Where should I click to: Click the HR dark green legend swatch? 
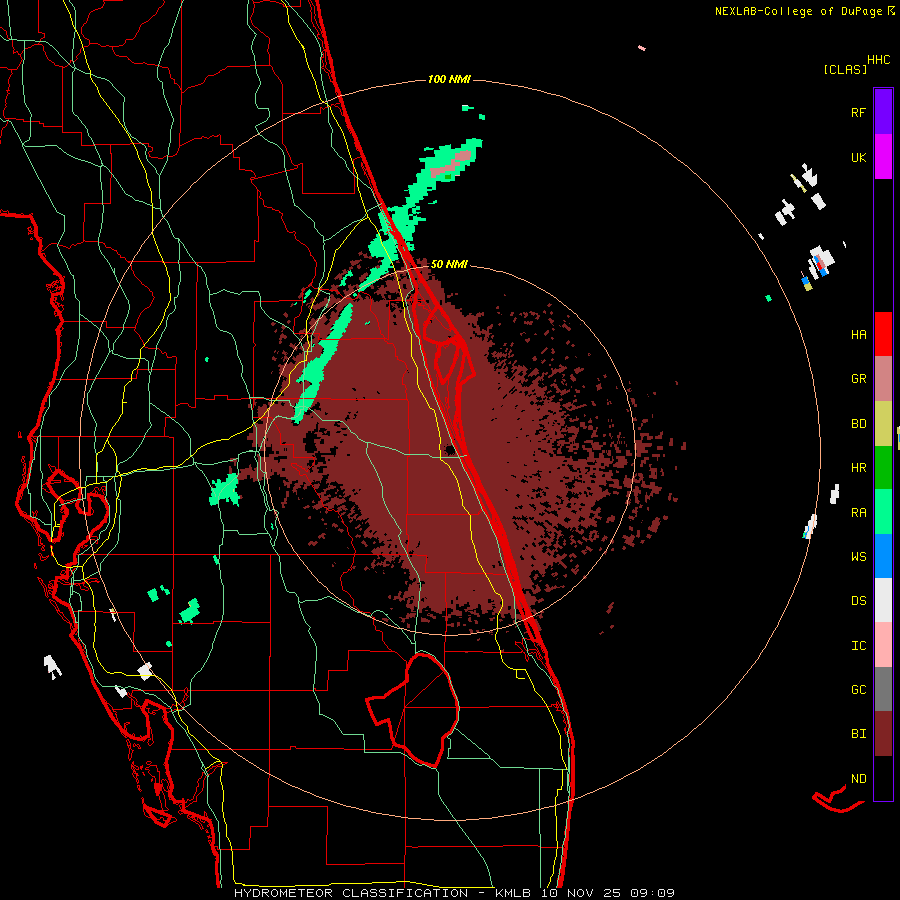coord(883,468)
